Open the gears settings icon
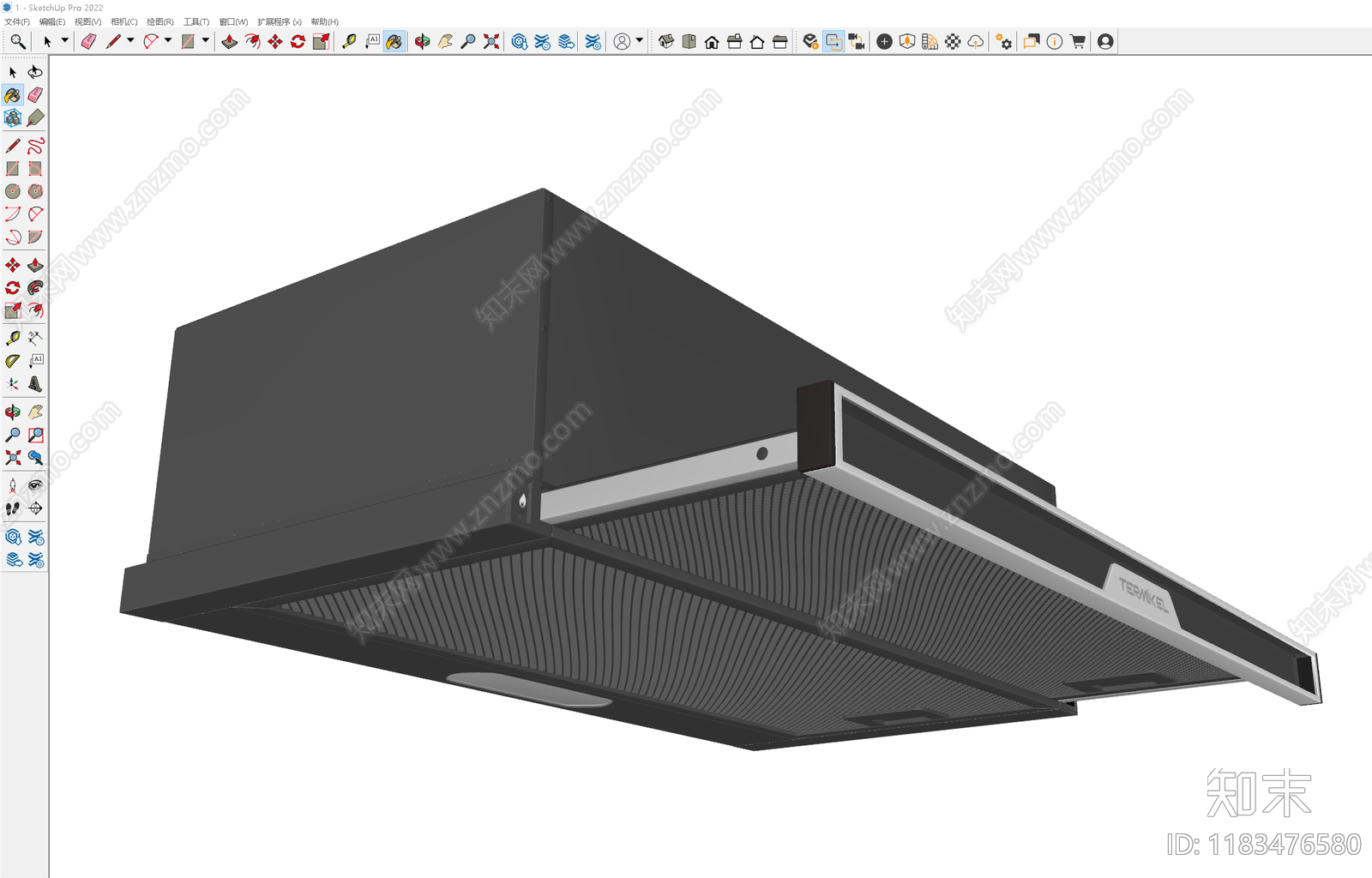Viewport: 1372px width, 878px height. tap(1004, 41)
